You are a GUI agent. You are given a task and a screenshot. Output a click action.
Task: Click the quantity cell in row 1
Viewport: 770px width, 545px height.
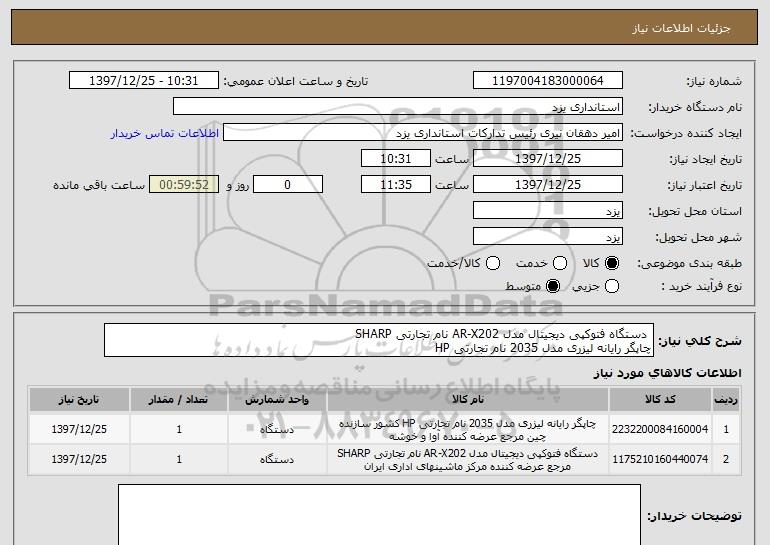(x=179, y=429)
